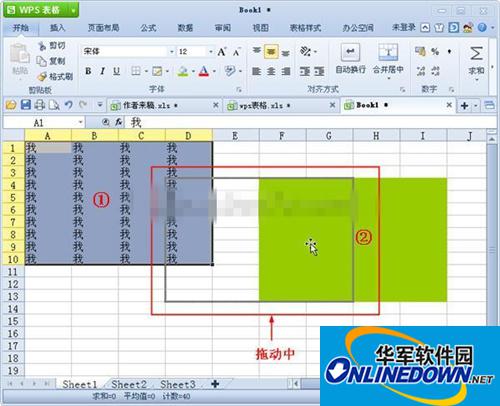Open the font name combo box 宋体

tap(128, 51)
